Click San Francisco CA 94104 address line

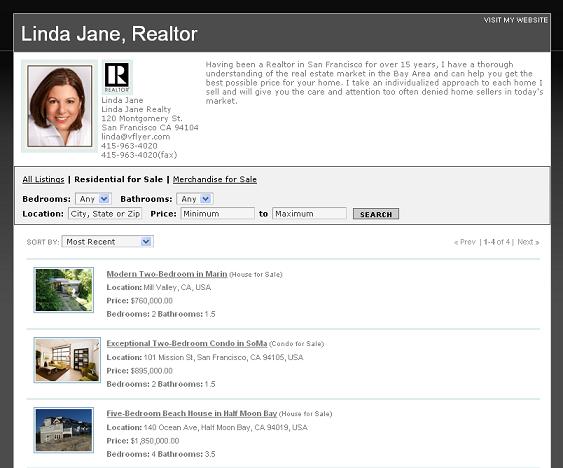150,128
